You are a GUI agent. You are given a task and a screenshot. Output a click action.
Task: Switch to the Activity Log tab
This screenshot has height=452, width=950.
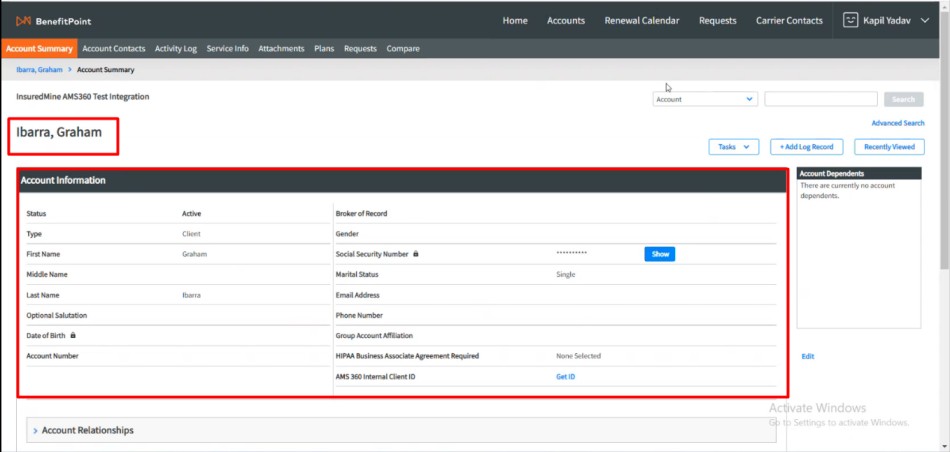(175, 48)
